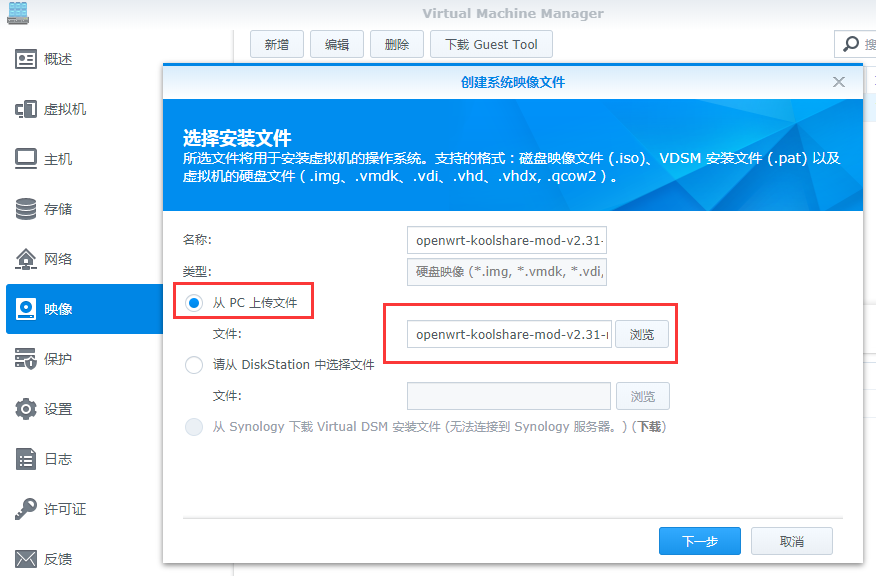
Task: Click the Virtual Machine Manager app icon
Action: point(18,12)
